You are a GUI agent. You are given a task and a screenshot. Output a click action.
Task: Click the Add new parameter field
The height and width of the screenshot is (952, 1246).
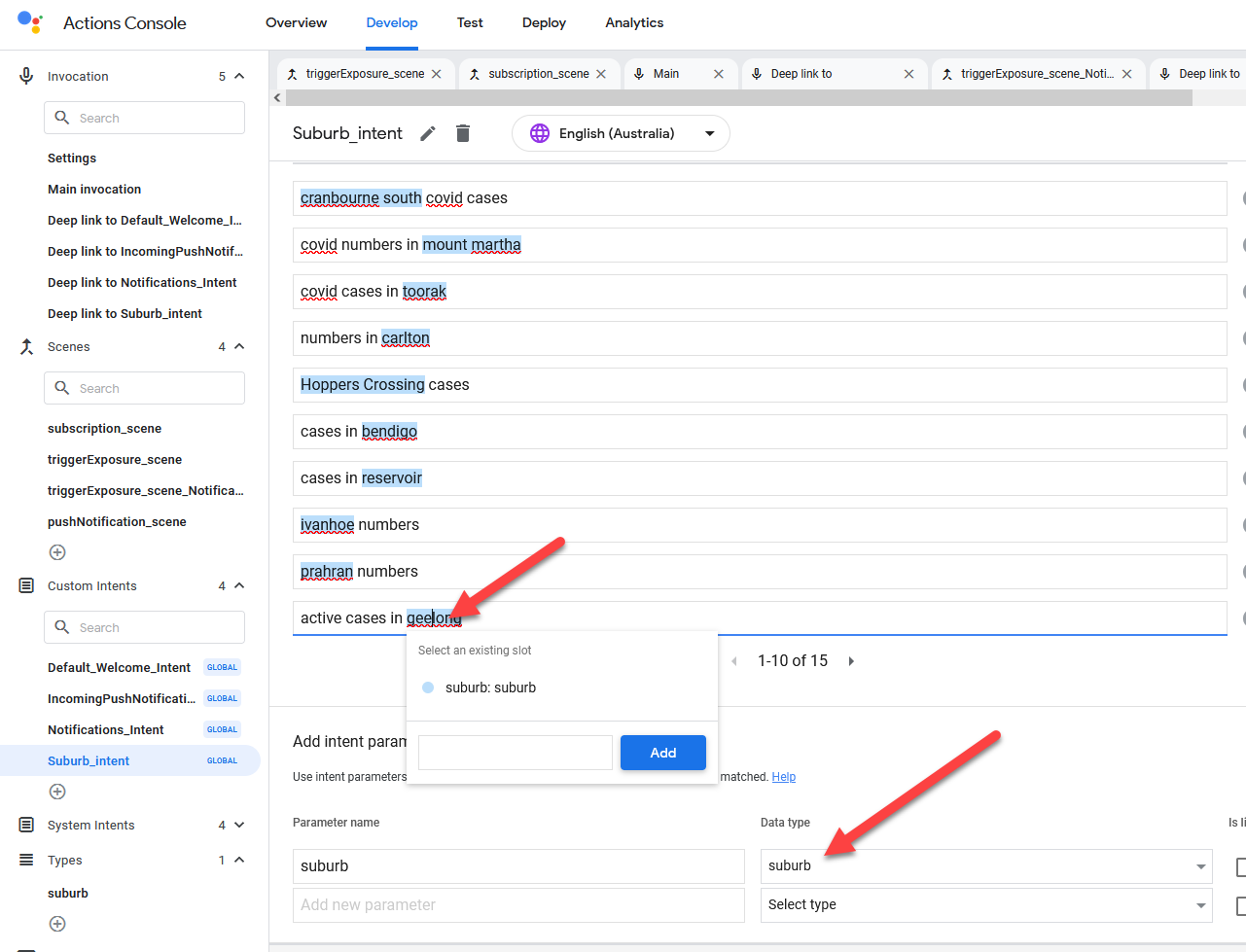coord(517,905)
